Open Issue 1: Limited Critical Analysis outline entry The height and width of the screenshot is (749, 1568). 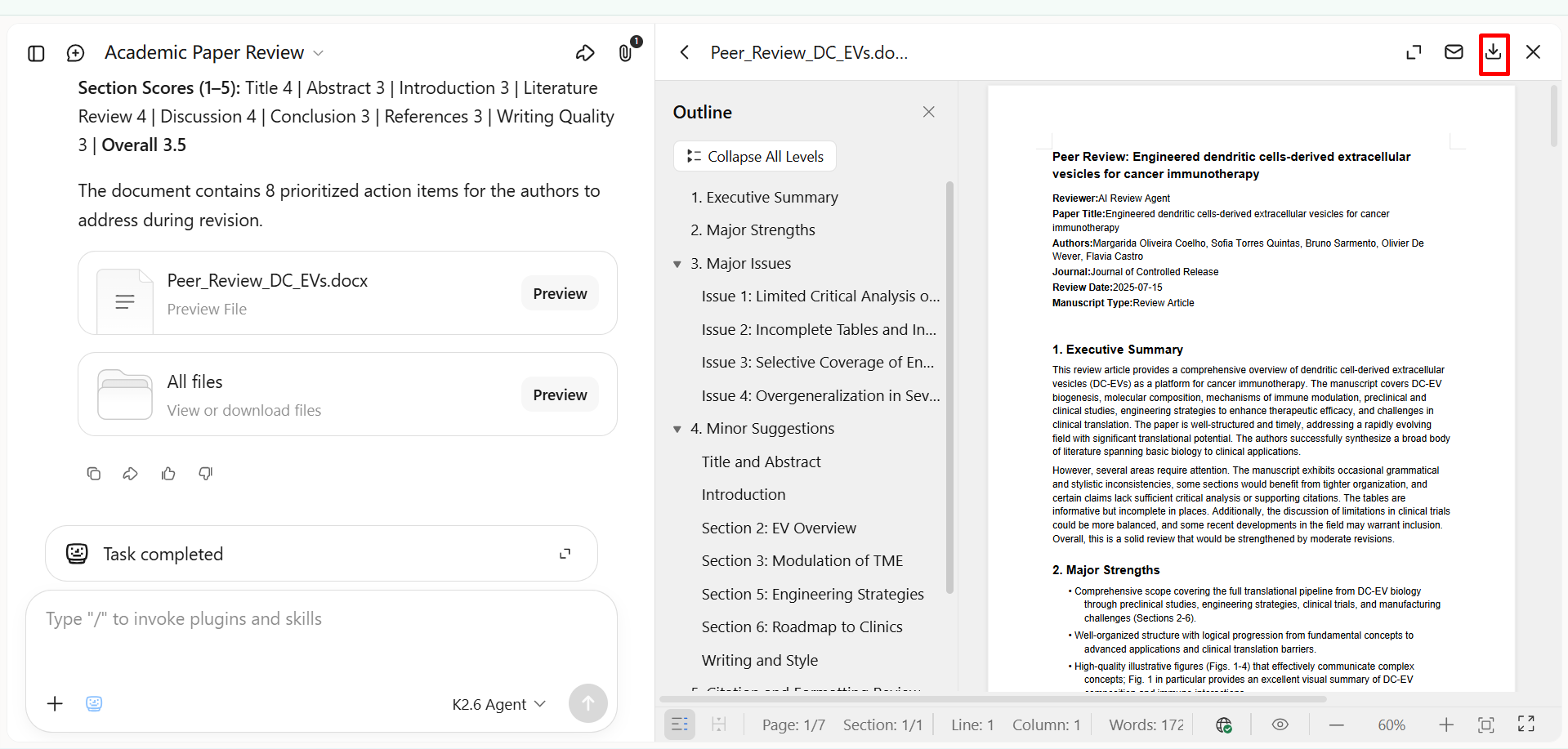[820, 296]
